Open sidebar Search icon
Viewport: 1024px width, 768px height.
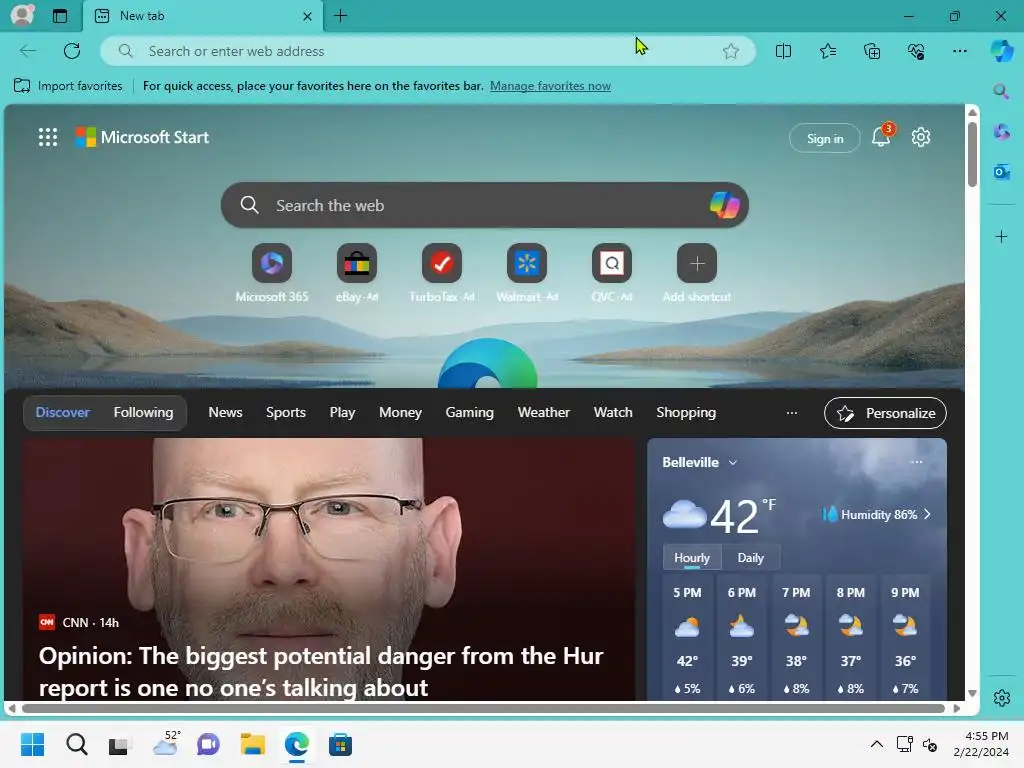(1000, 91)
